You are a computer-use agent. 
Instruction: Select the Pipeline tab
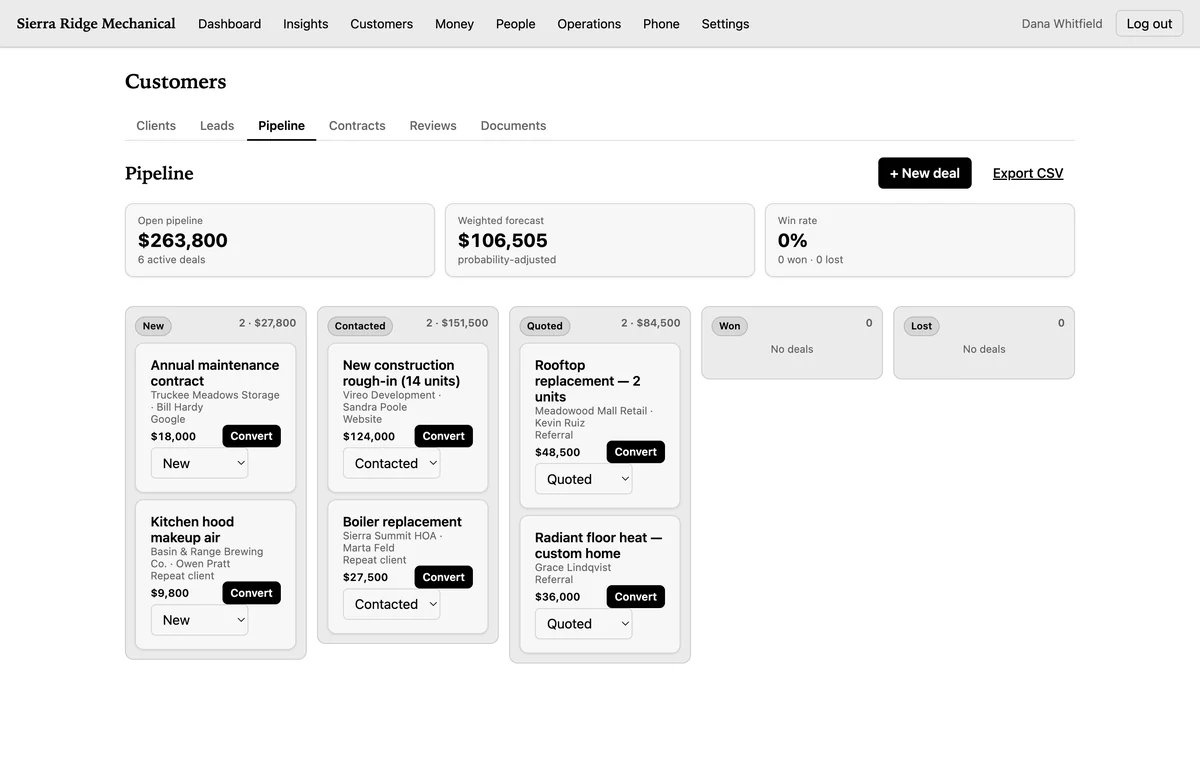(281, 126)
